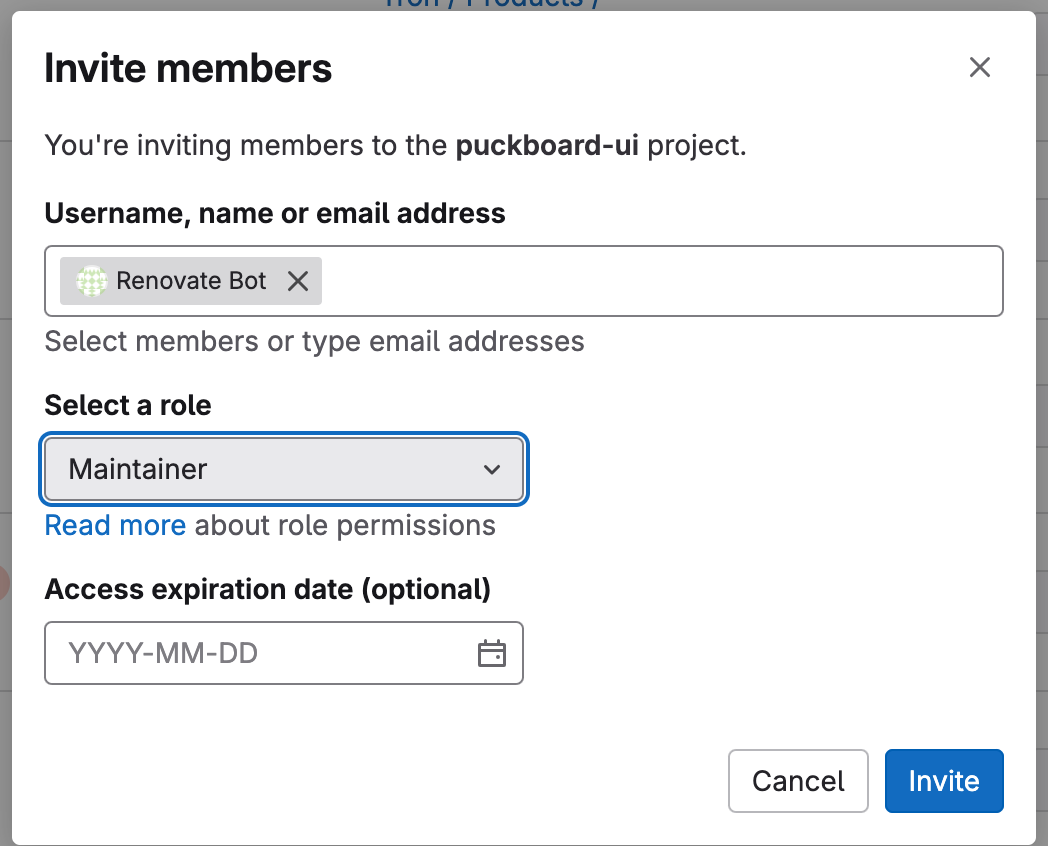Focus the empty area of the username field

(x=660, y=281)
